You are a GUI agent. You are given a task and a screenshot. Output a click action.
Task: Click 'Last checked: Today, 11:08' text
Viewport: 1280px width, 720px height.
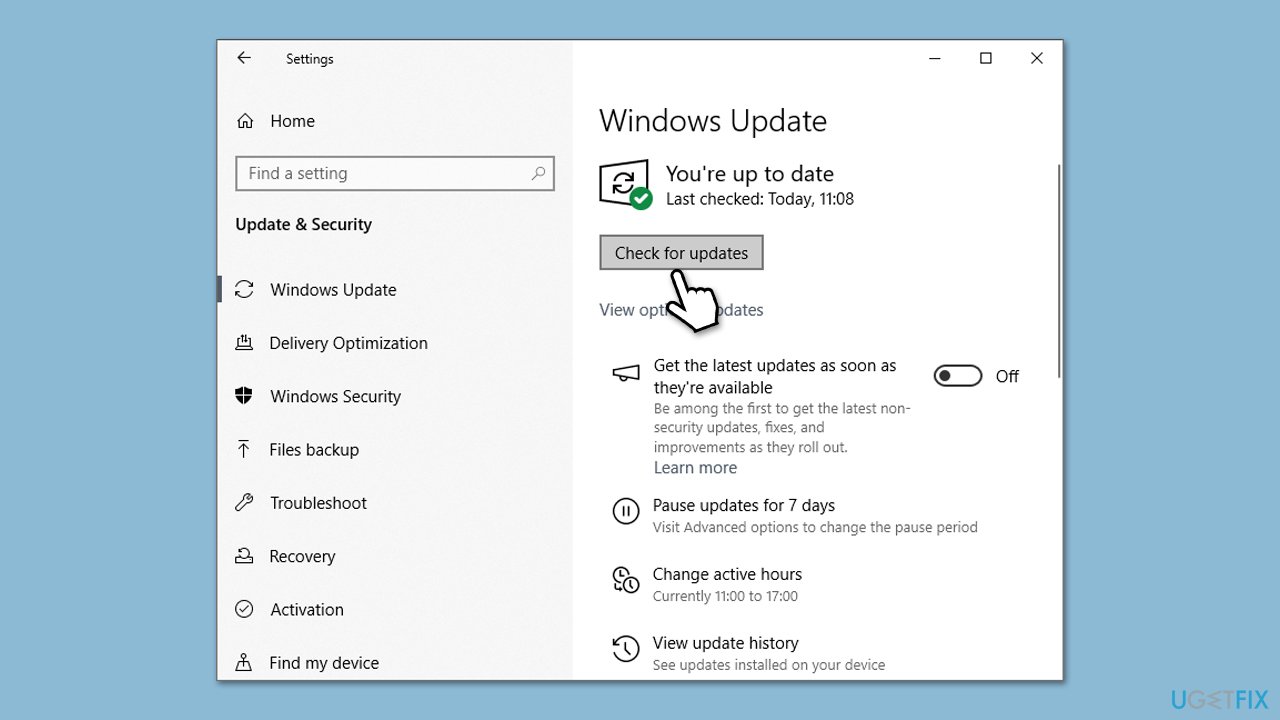[760, 199]
